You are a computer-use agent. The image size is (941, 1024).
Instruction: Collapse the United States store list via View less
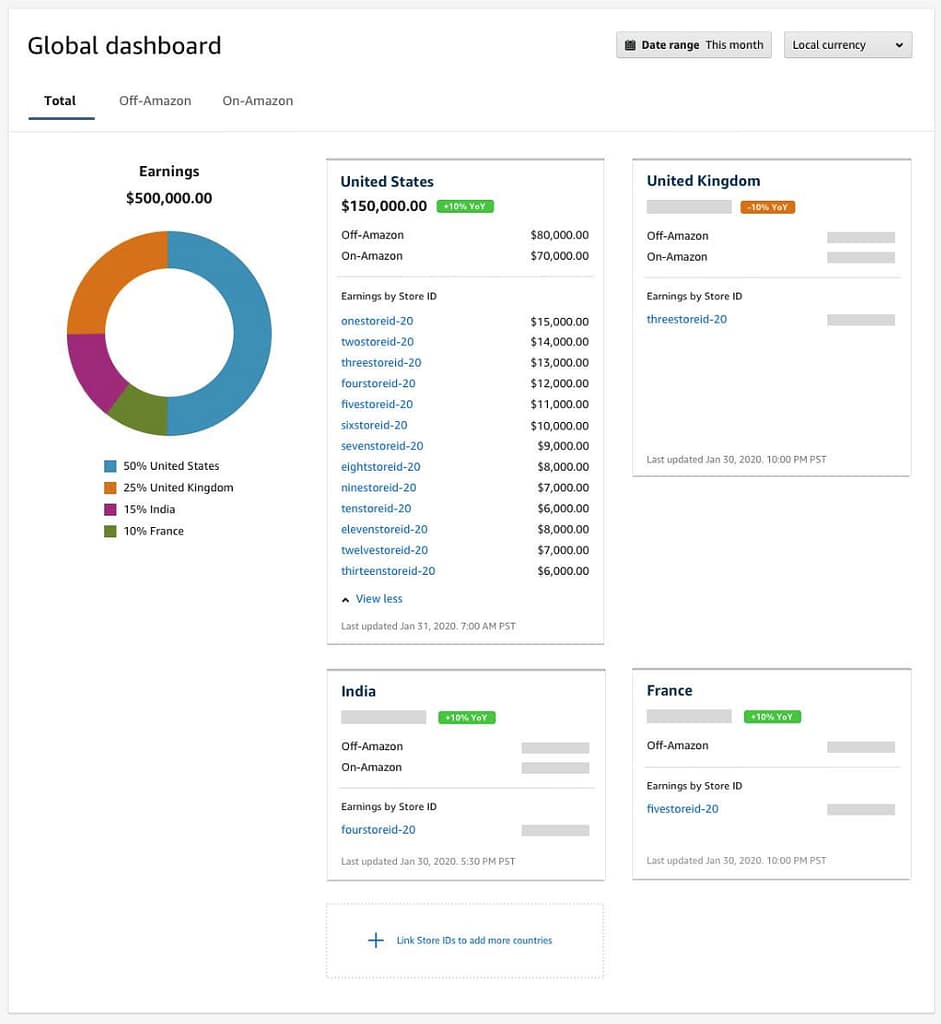[378, 598]
